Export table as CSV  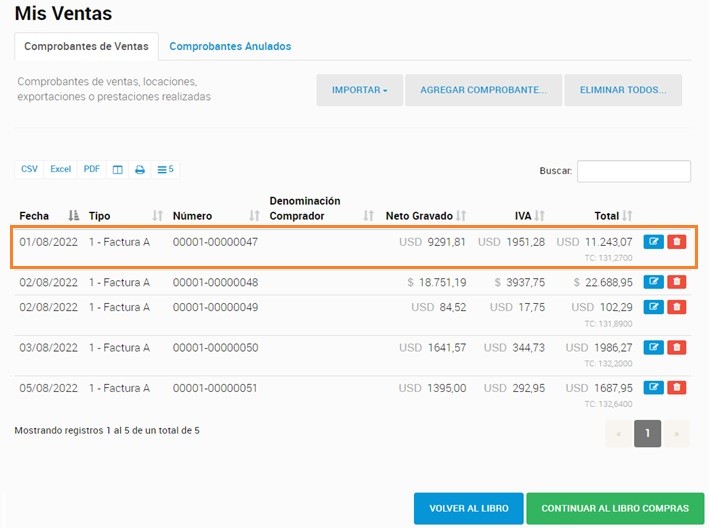29,169
